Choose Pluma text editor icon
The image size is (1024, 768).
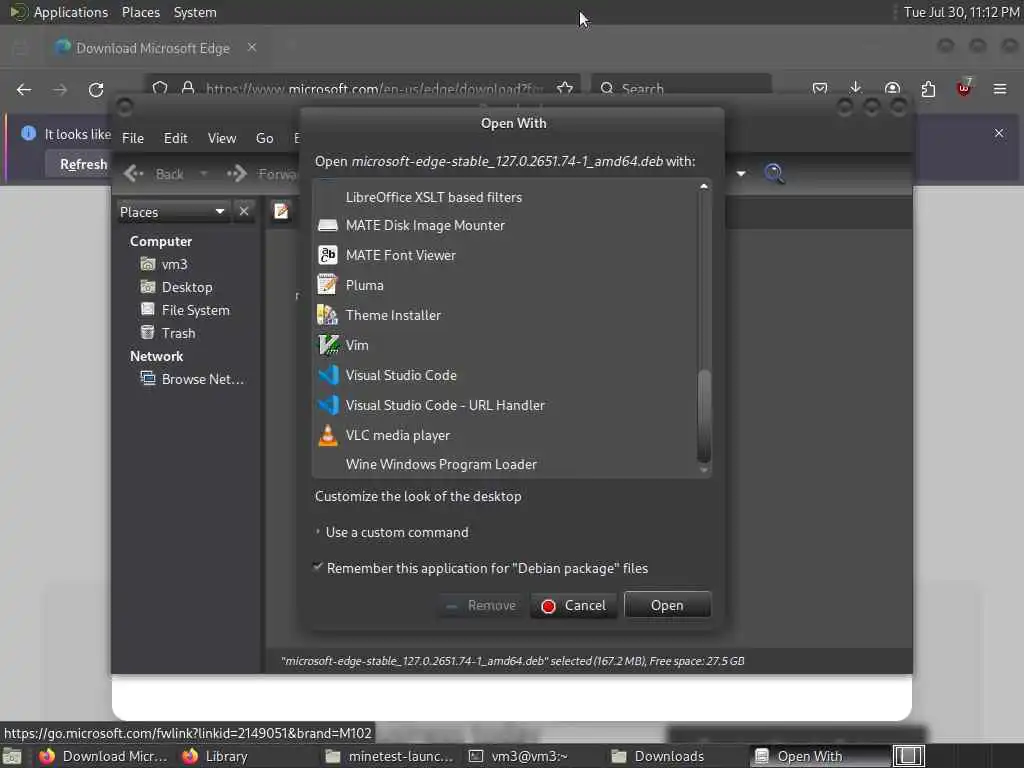(x=328, y=285)
